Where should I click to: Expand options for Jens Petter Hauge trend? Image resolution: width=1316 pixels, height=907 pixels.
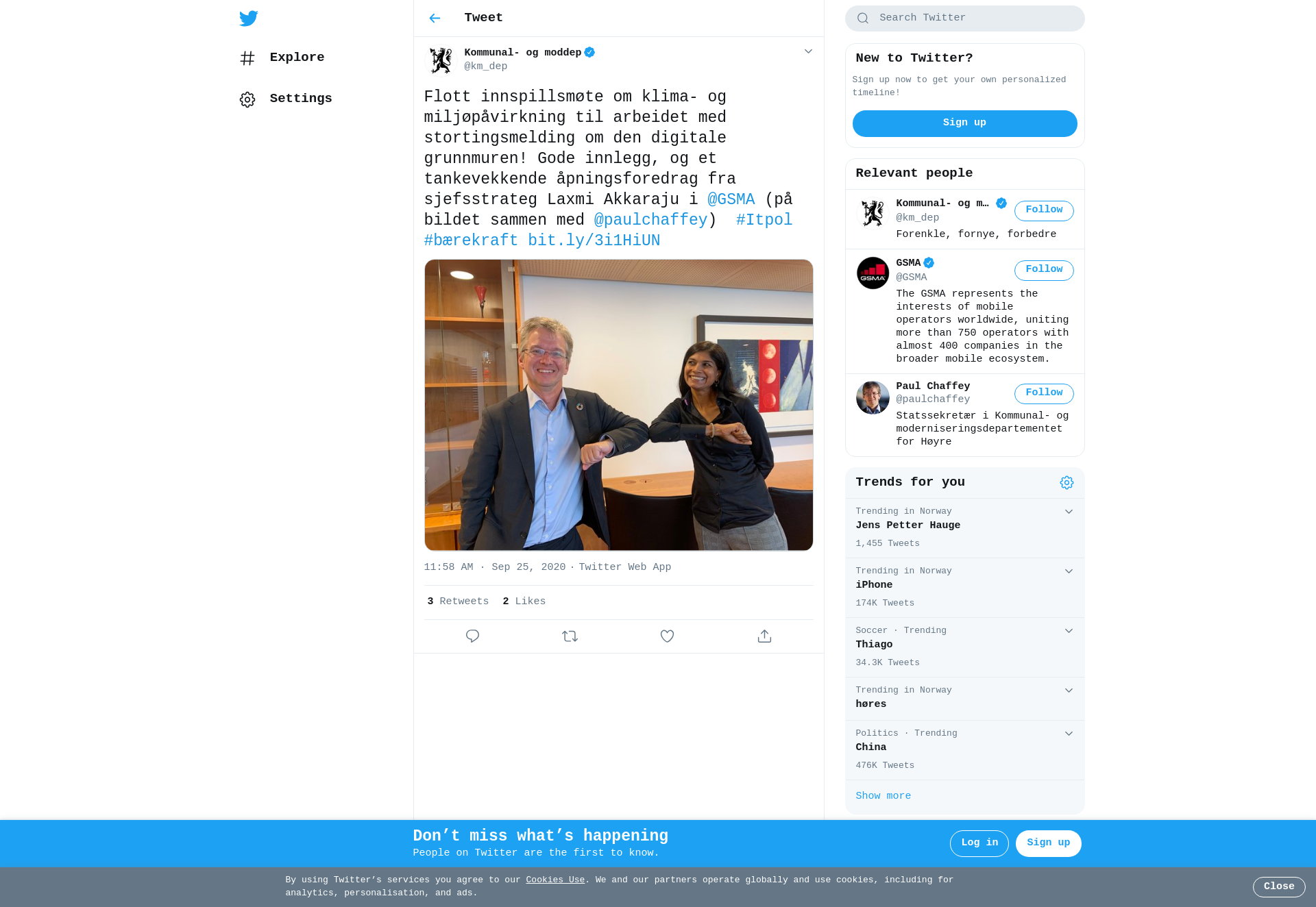click(1069, 512)
